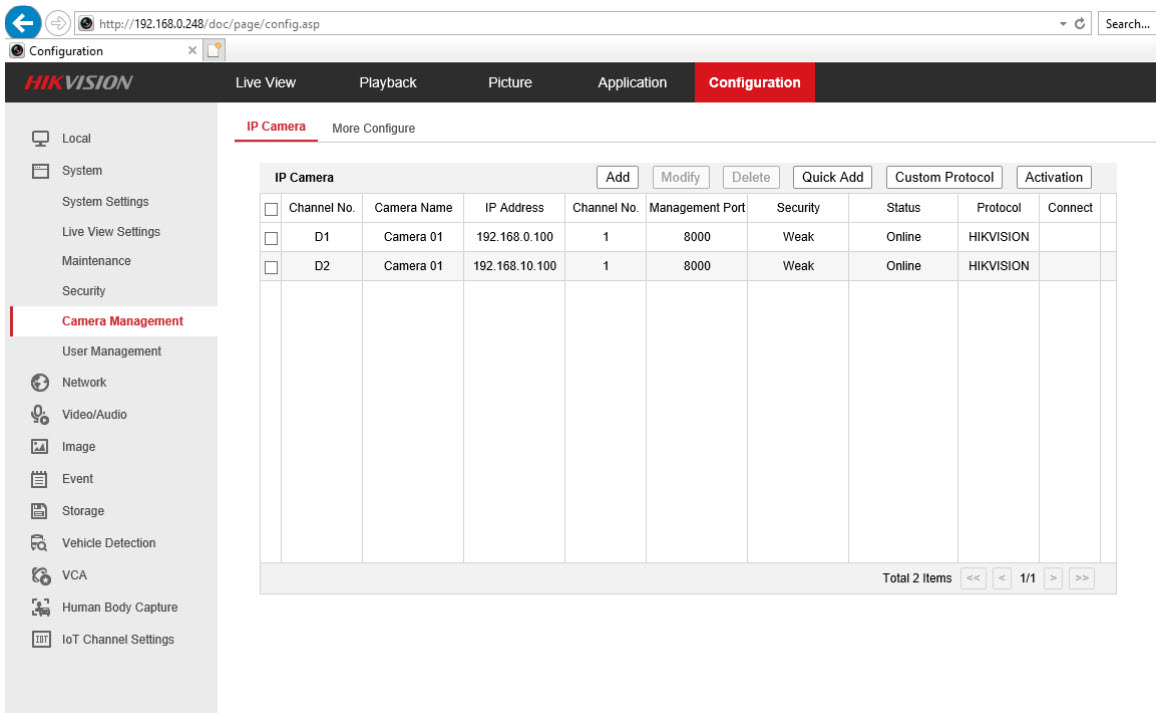Click the Local monitor icon in sidebar

pos(41,139)
